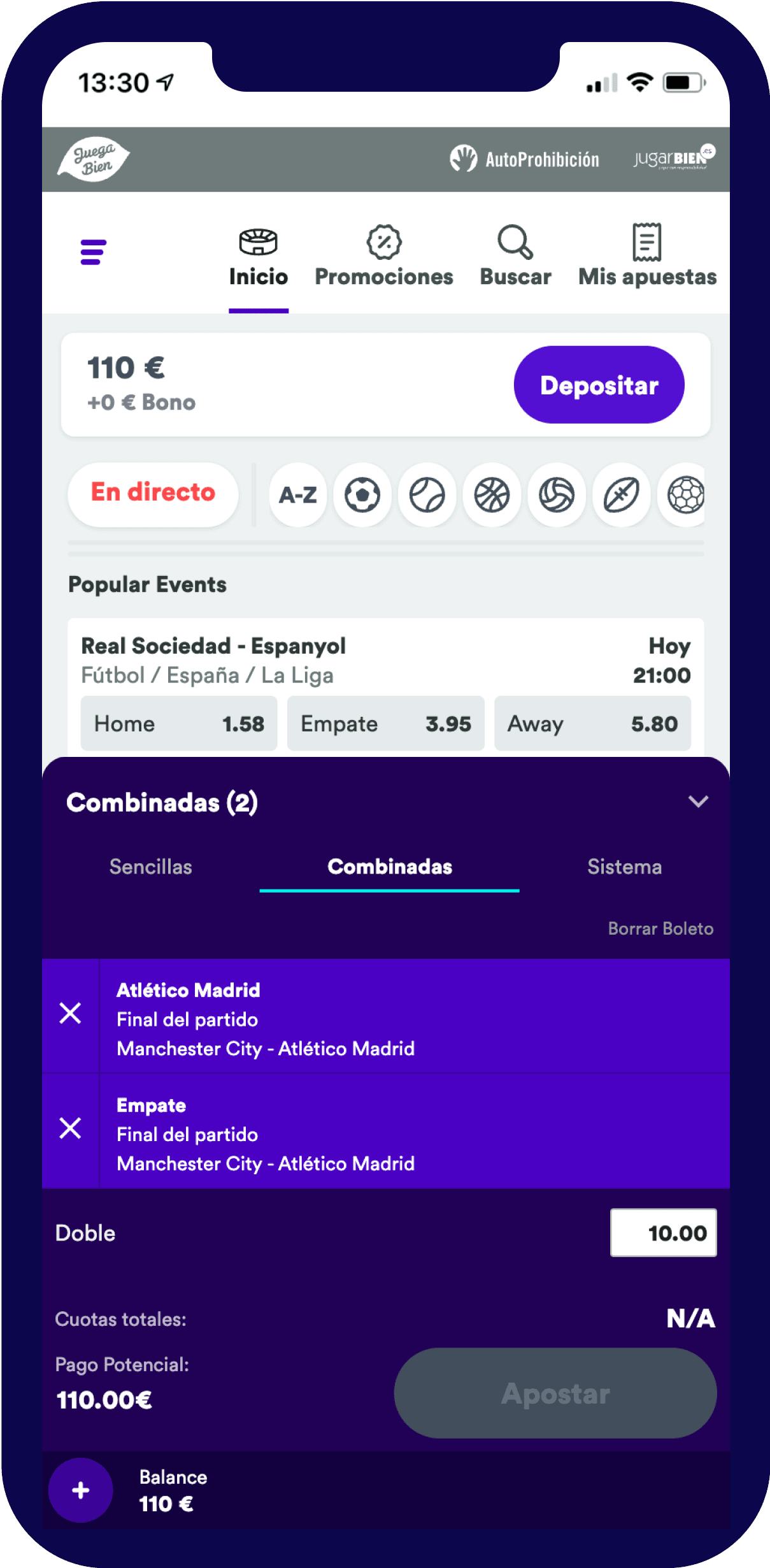
Task: Switch to the Sencillas tab
Action: tap(150, 867)
